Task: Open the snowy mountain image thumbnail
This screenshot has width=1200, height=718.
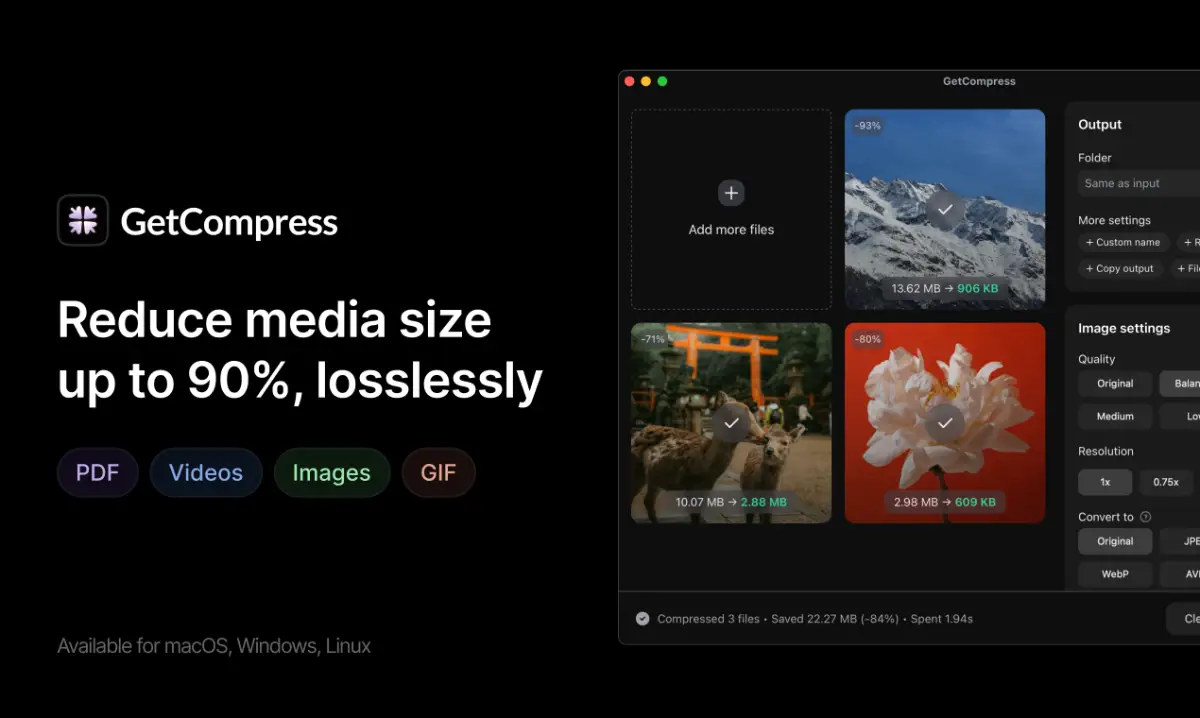Action: point(945,209)
